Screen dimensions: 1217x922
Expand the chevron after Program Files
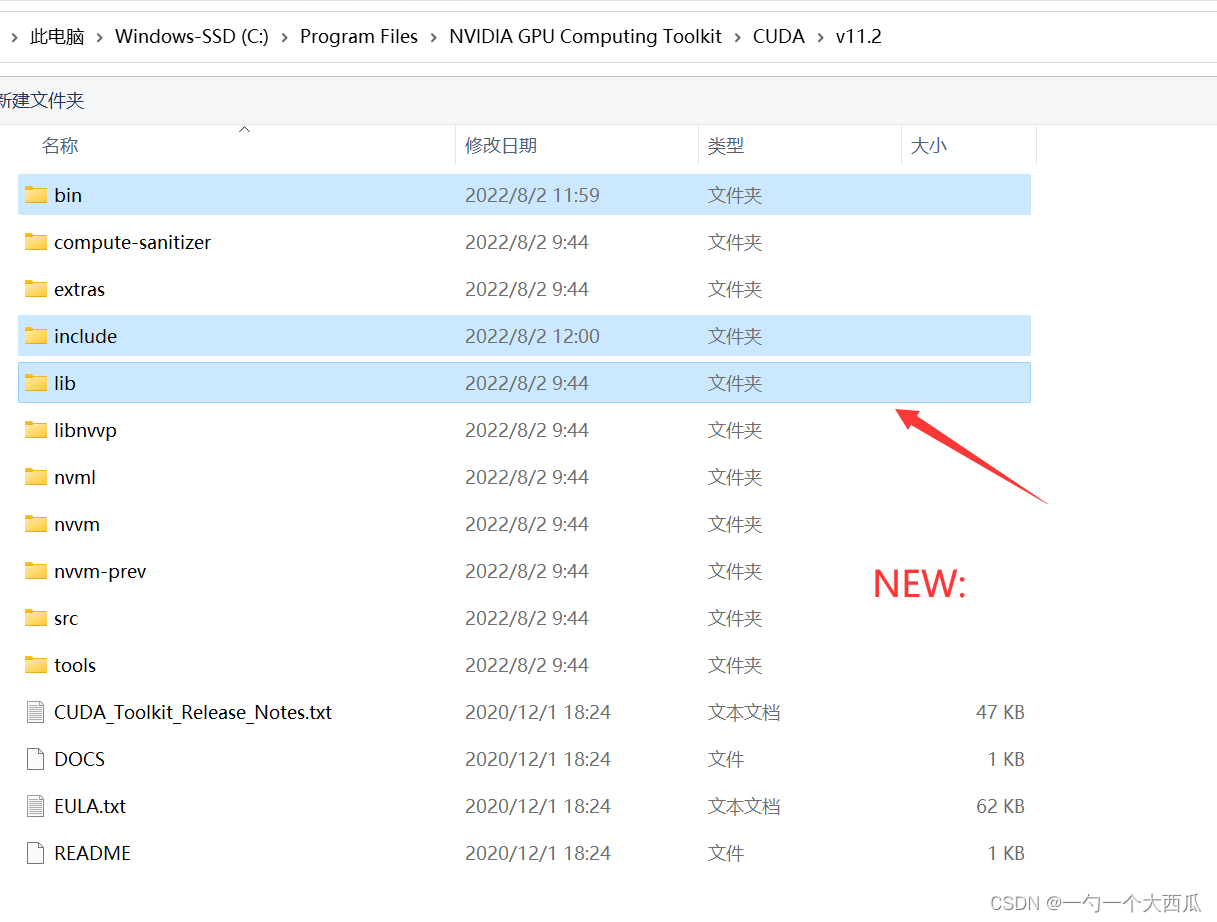click(x=434, y=37)
